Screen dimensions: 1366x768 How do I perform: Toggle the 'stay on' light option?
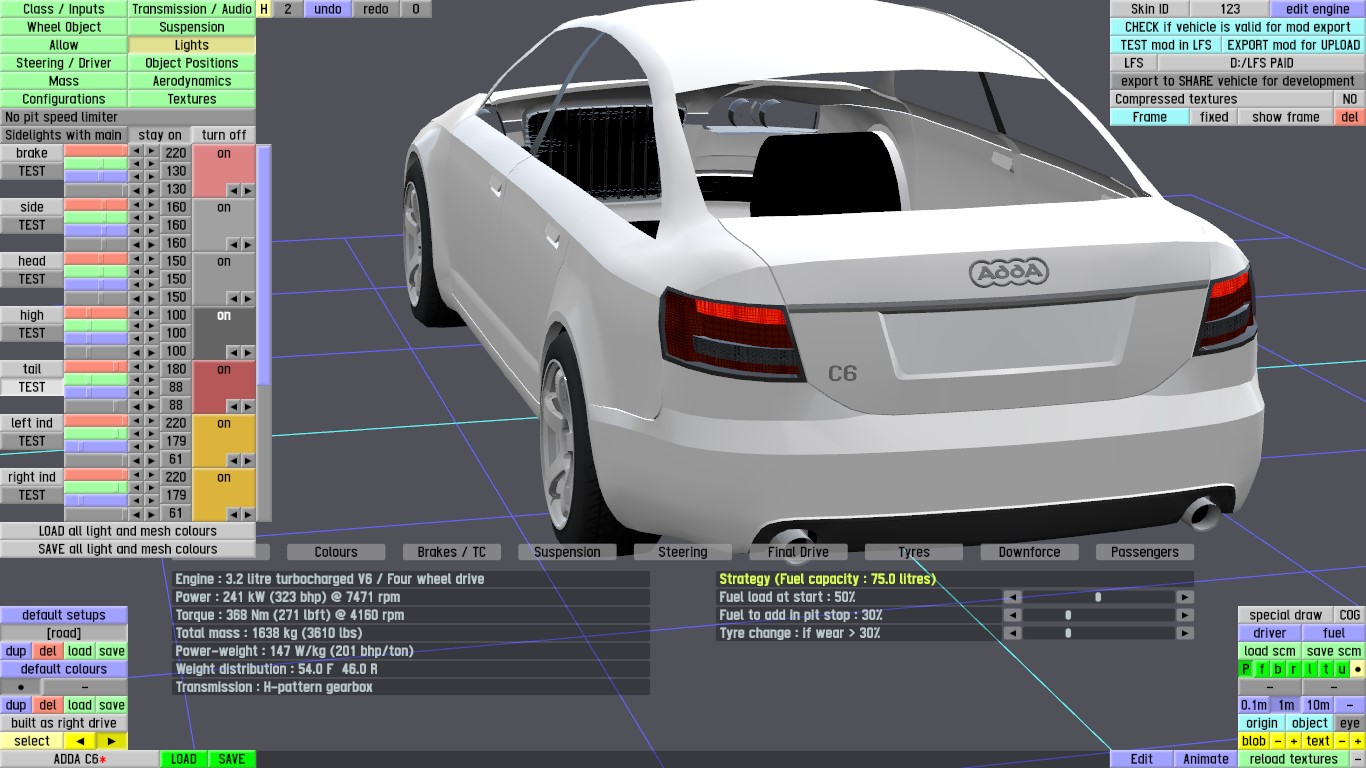[160, 135]
